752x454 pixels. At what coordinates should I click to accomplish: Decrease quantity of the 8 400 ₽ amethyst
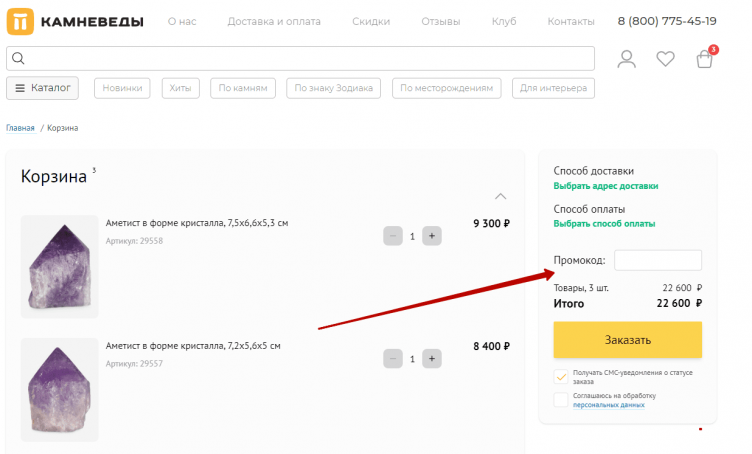pos(392,358)
